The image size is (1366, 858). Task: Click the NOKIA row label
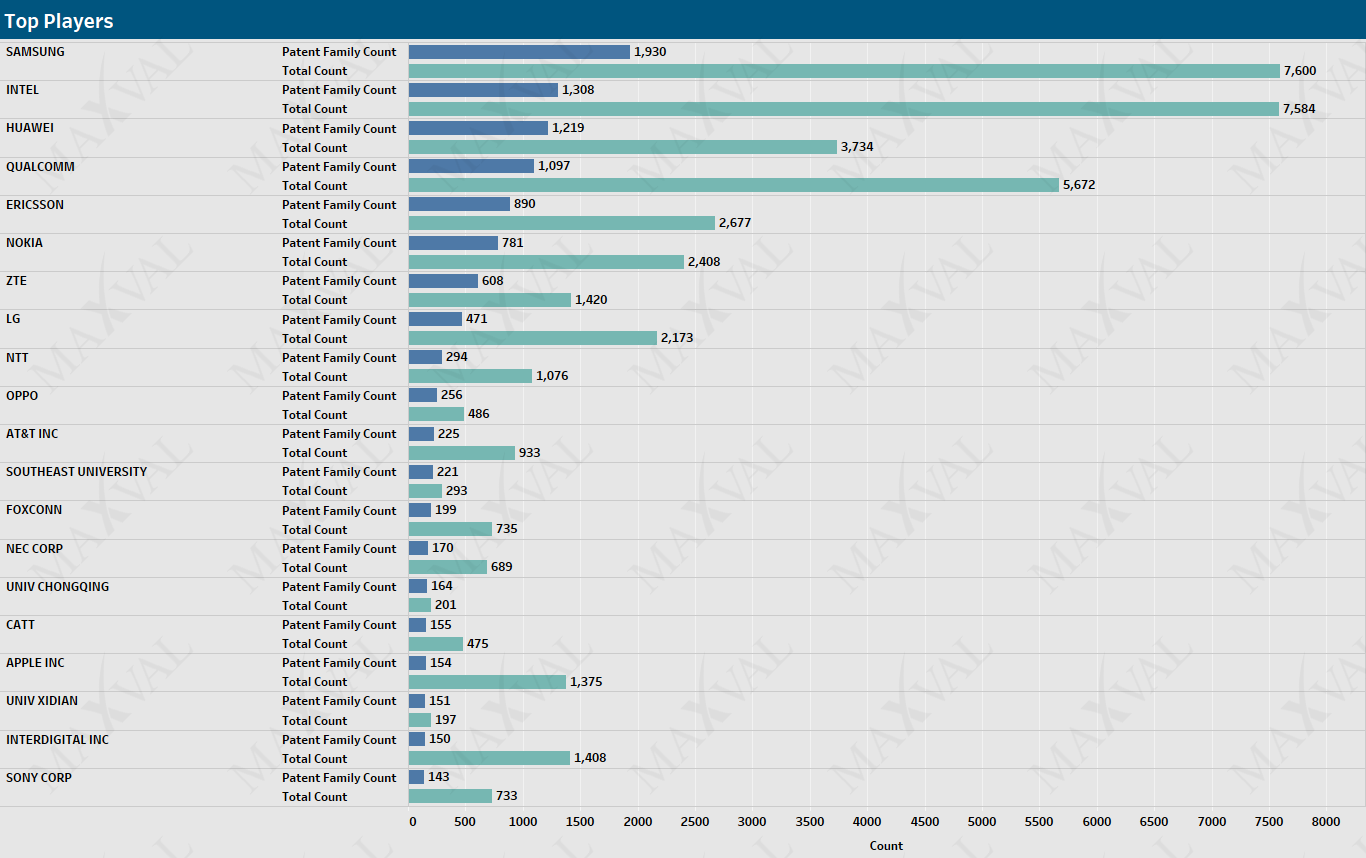[x=24, y=243]
